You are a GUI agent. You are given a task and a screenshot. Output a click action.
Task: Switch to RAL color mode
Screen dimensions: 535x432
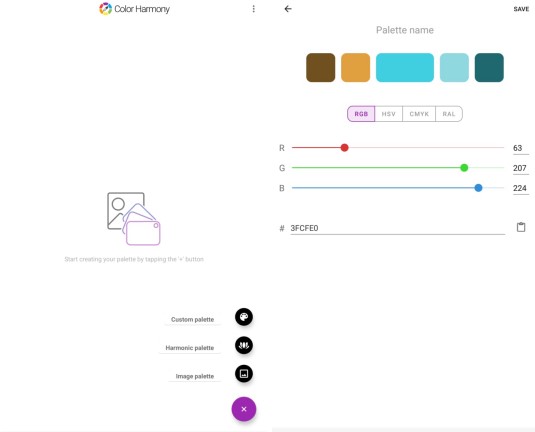point(449,114)
